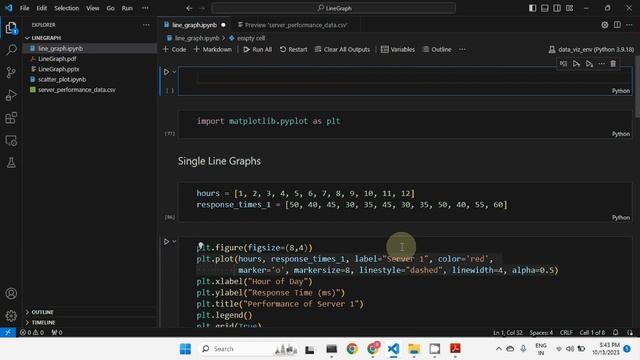Open run options dropdown of plot cell
Screen dimensions: 640x360
click(174, 242)
